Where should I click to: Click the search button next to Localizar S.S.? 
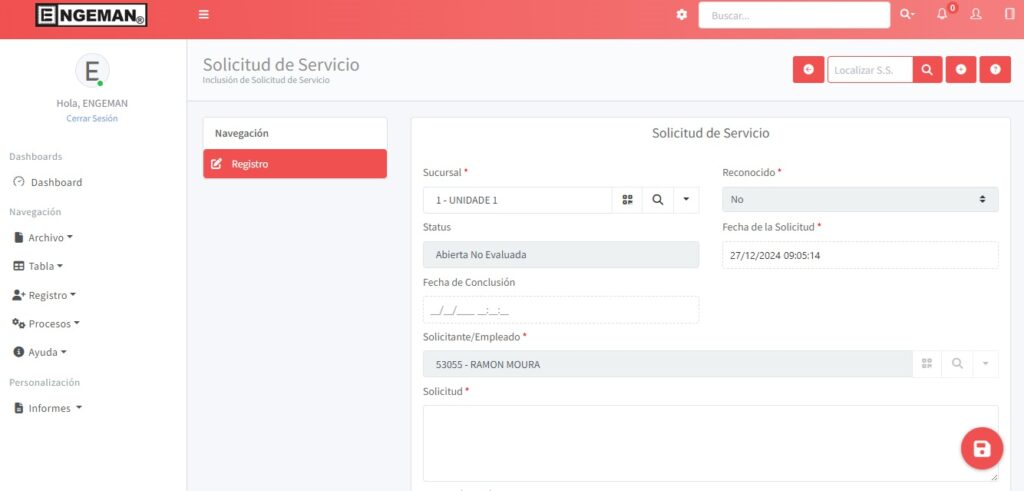click(x=927, y=70)
